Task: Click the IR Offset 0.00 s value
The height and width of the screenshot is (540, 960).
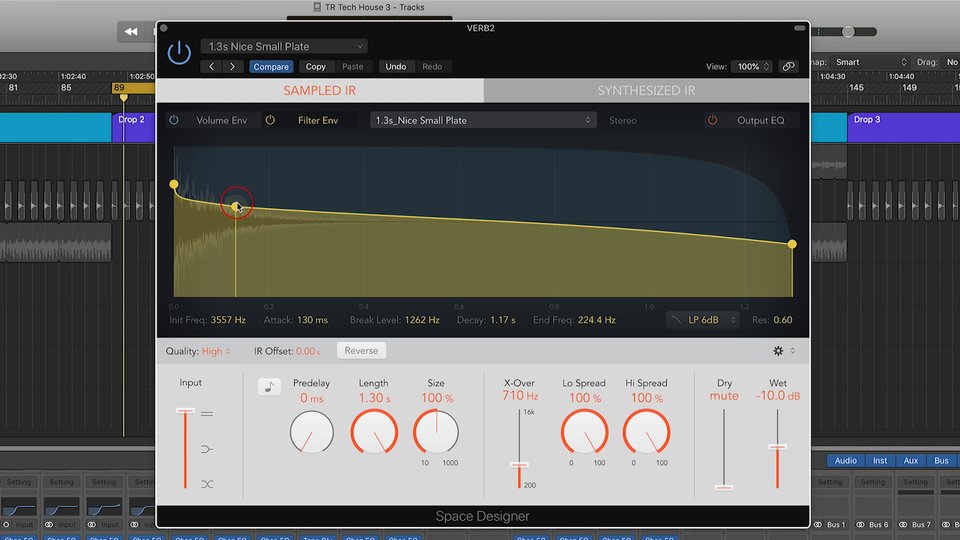Action: coord(308,351)
